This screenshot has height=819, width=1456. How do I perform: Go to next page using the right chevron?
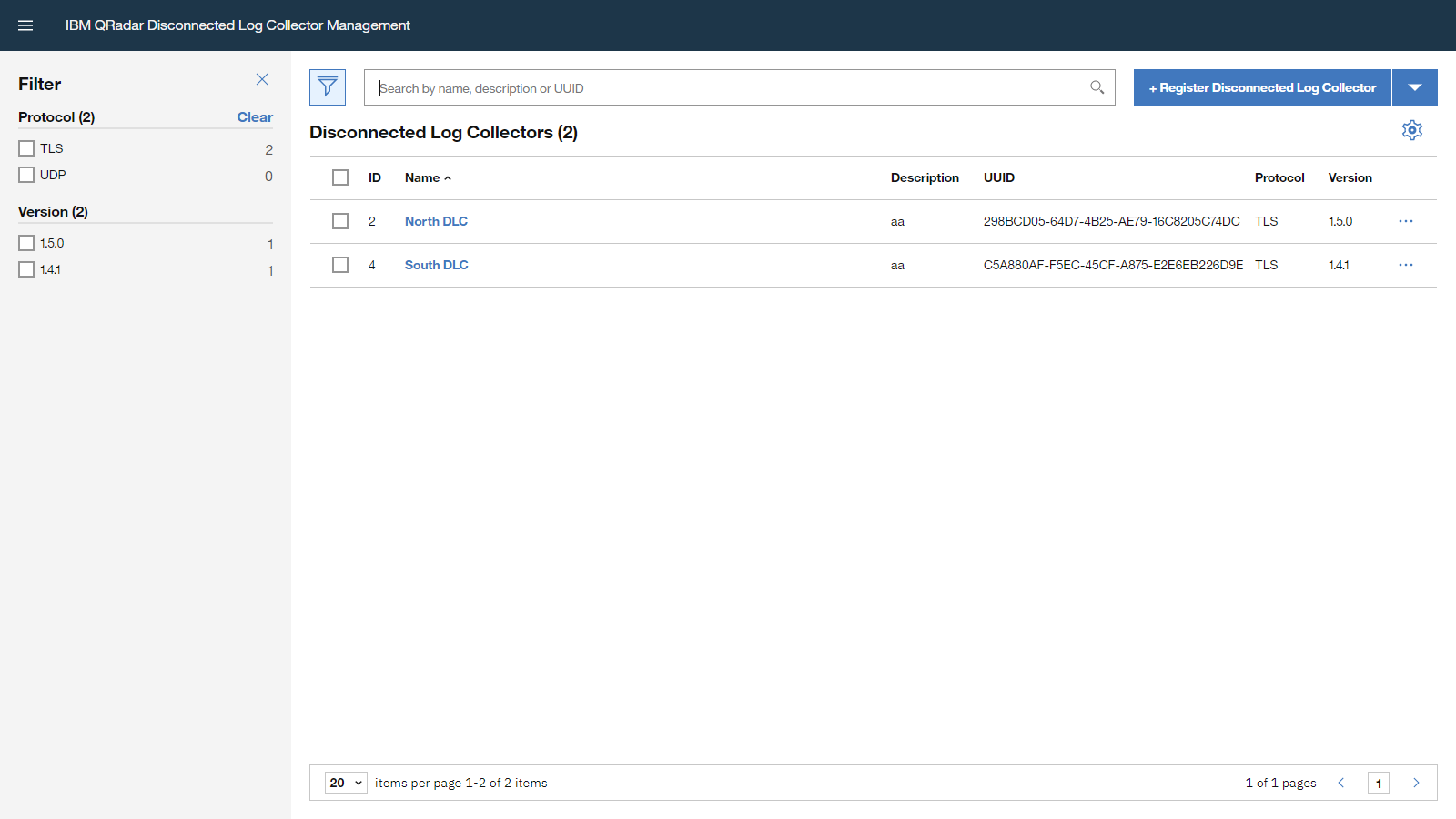pyautogui.click(x=1416, y=782)
